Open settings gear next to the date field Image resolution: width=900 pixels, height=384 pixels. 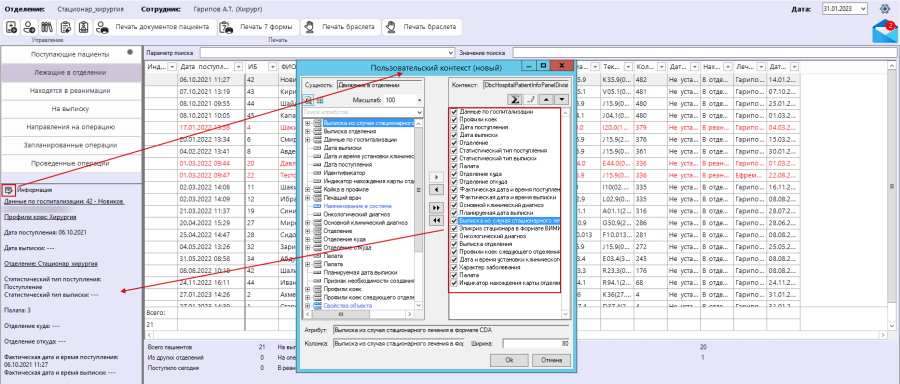pos(885,9)
